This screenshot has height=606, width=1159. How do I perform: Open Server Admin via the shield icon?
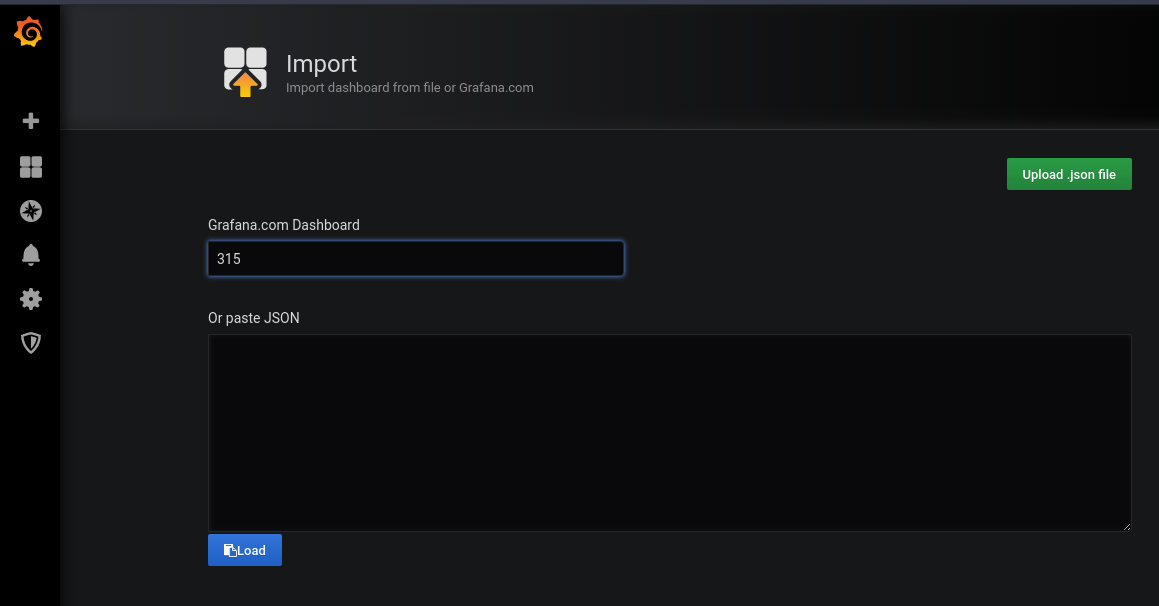31,343
